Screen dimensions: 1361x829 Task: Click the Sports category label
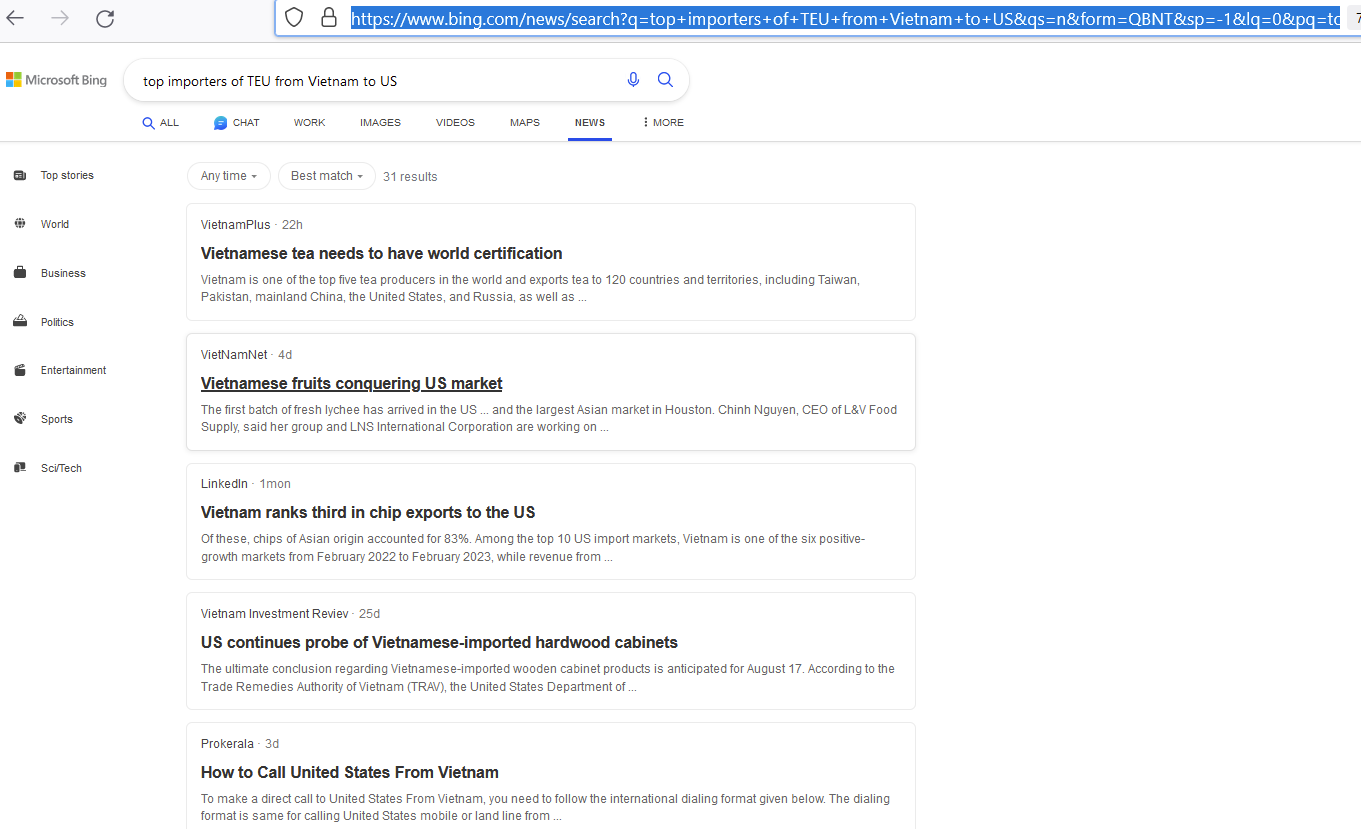pyautogui.click(x=57, y=420)
